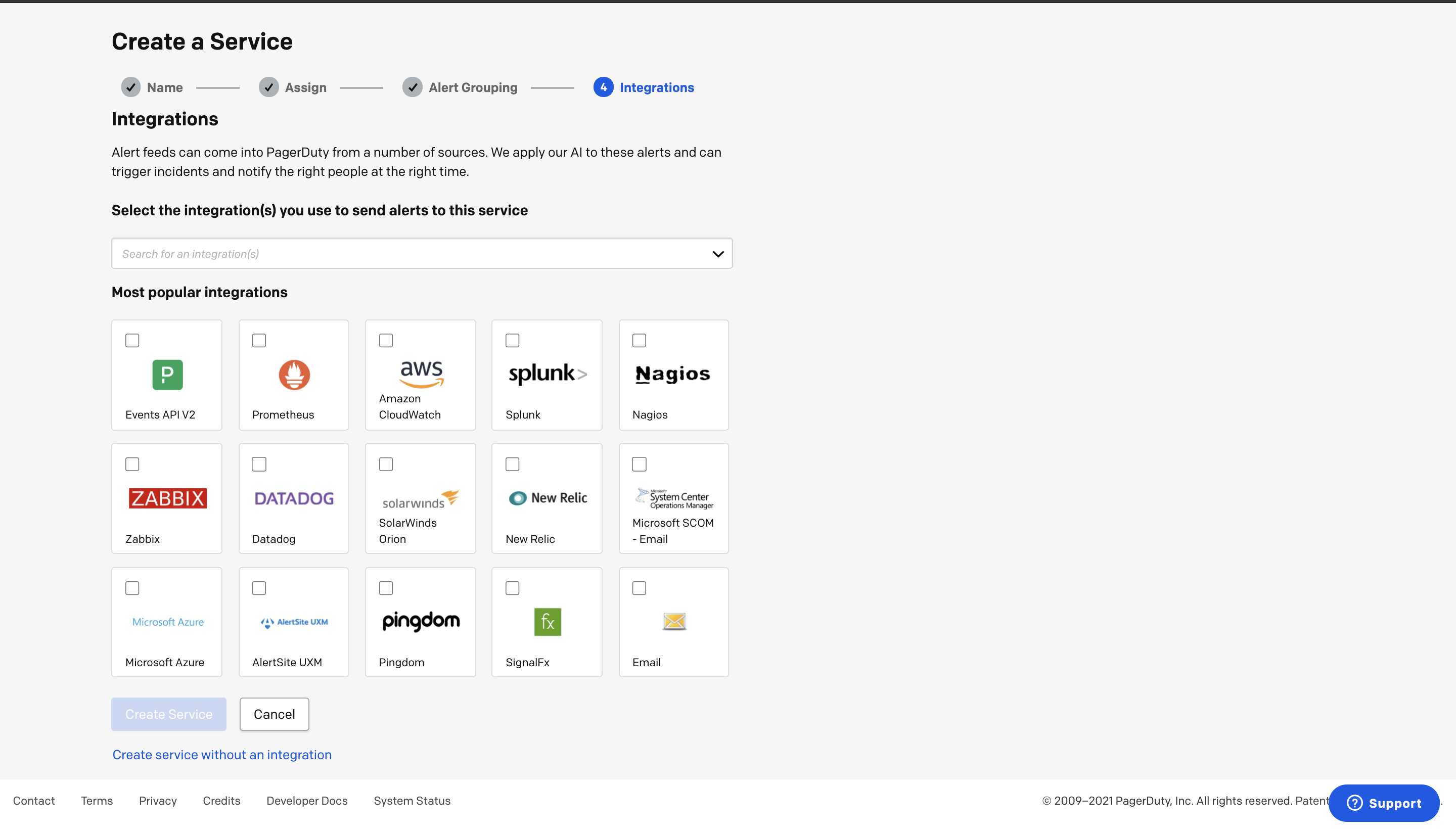This screenshot has width=1456, height=833.
Task: Click the 'SignalFx' card label
Action: (x=527, y=662)
